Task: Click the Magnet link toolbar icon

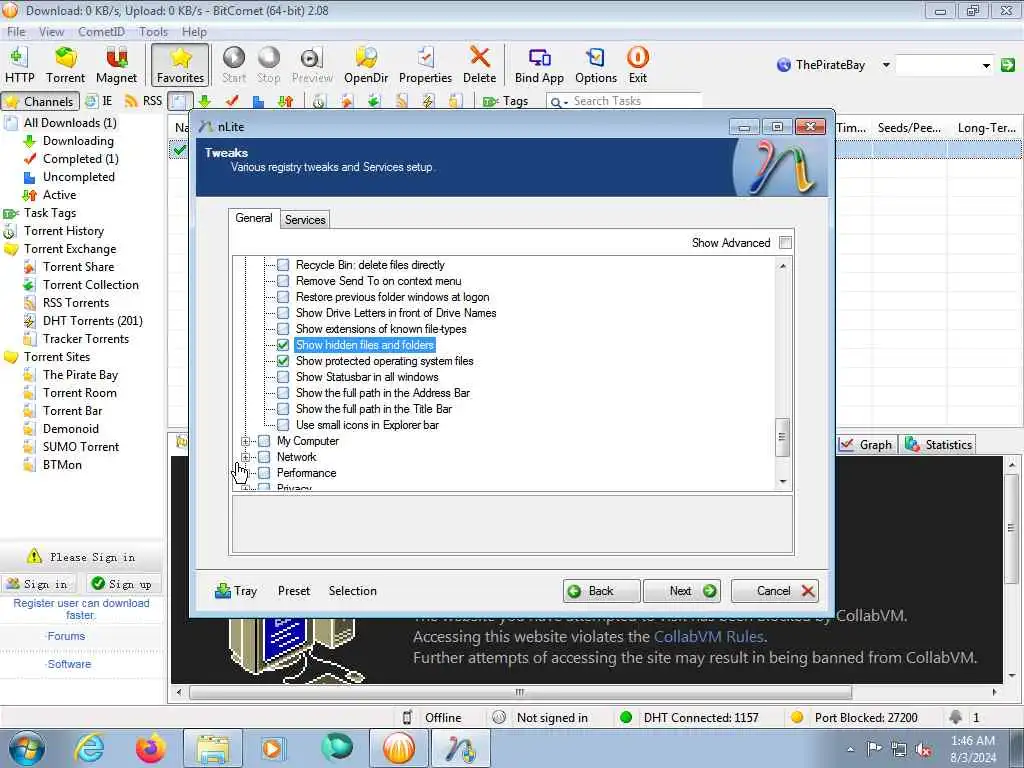Action: pyautogui.click(x=116, y=65)
